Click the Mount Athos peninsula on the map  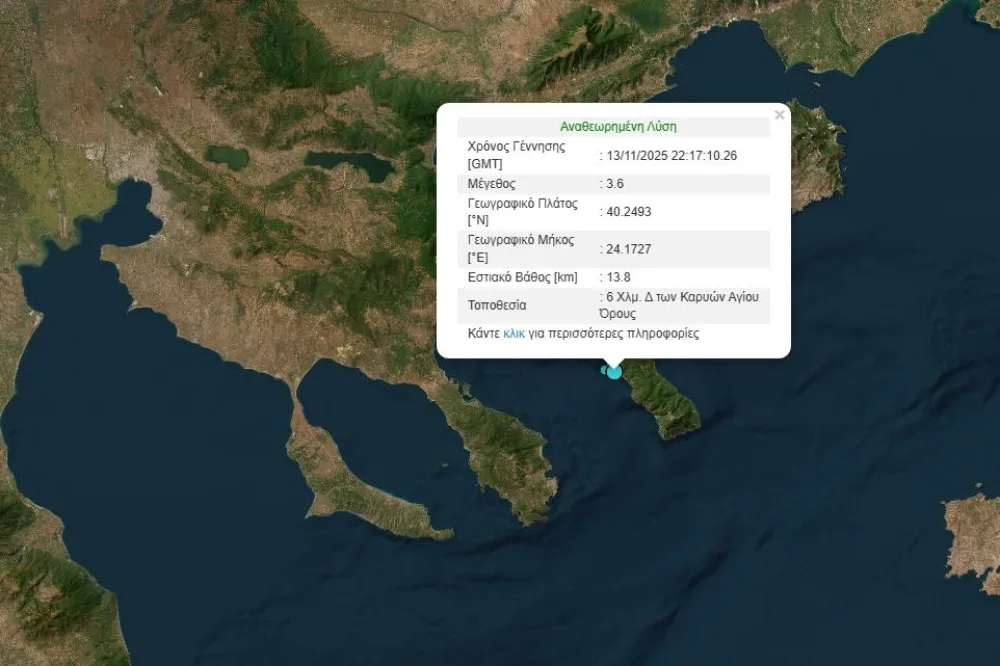[x=665, y=400]
